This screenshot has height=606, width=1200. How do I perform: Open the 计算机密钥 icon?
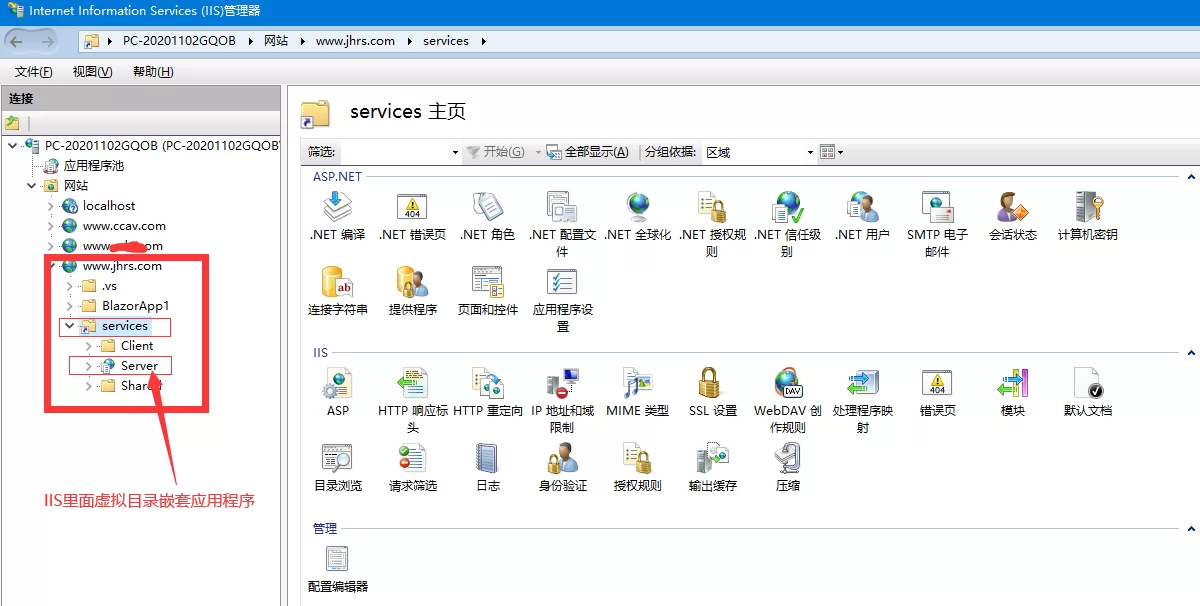coord(1087,207)
